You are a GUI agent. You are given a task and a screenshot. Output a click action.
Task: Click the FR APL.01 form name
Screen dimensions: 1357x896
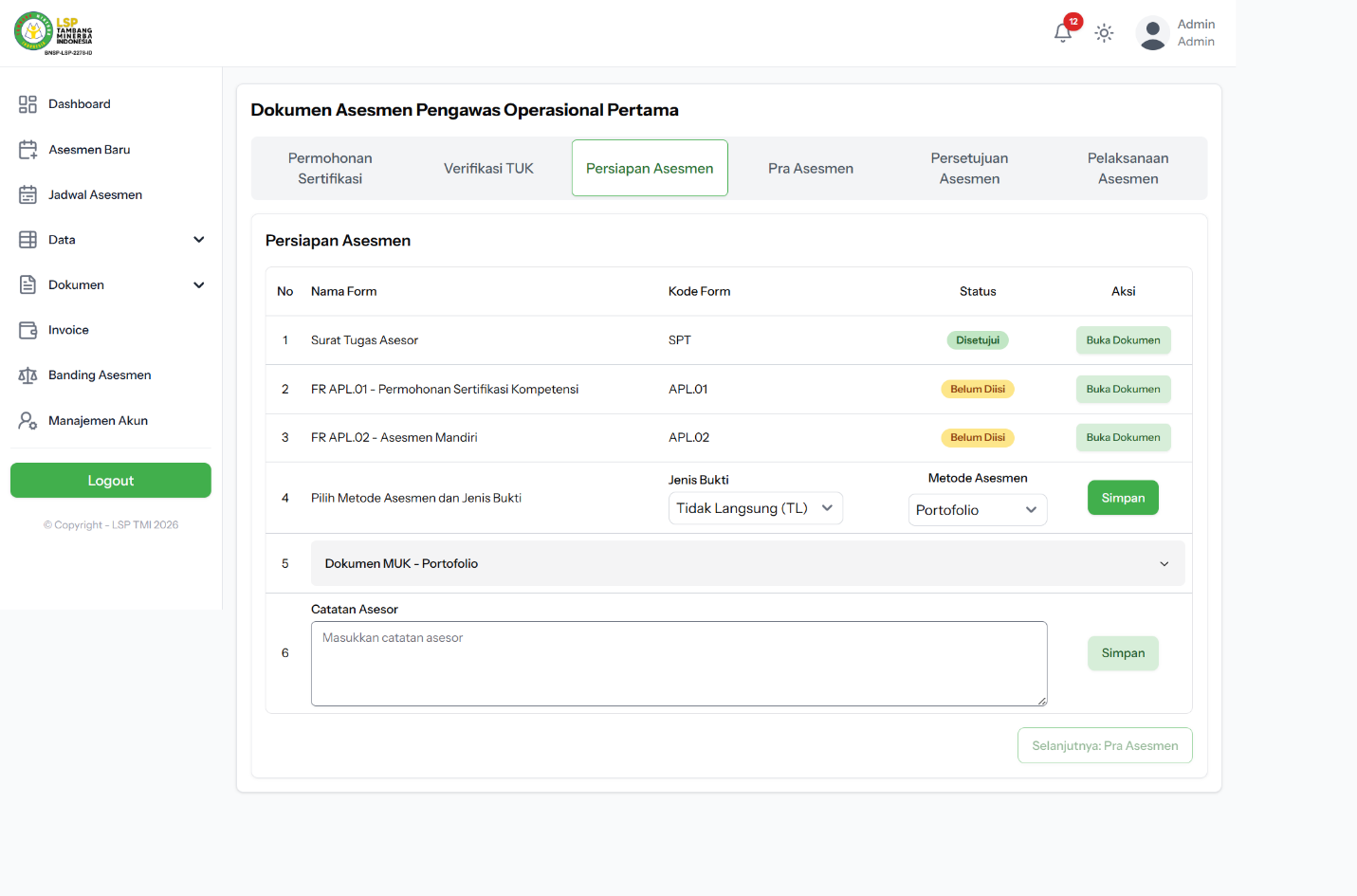click(x=445, y=389)
